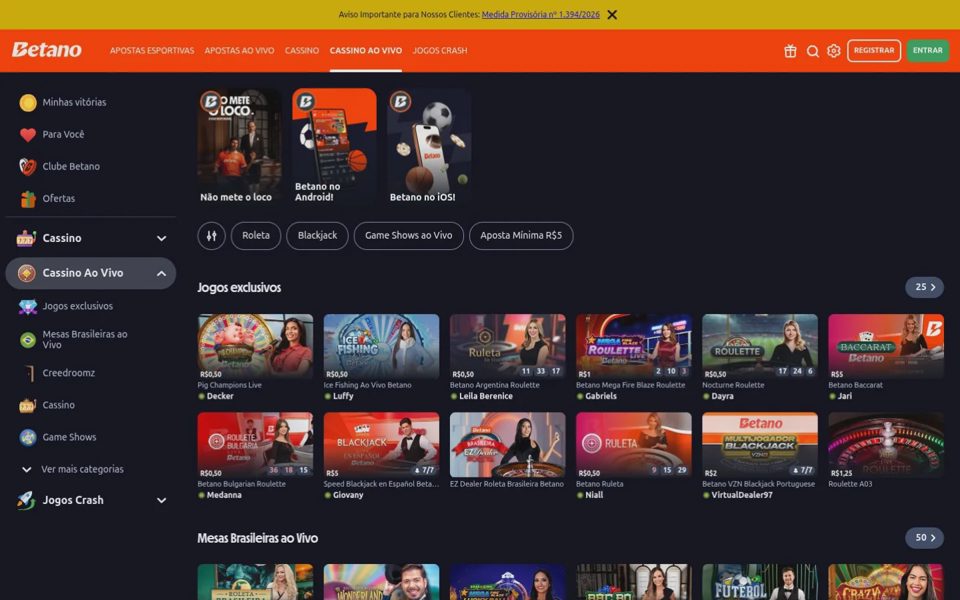Expand Ver mais categorias
The image size is (960, 600).
click(x=82, y=470)
